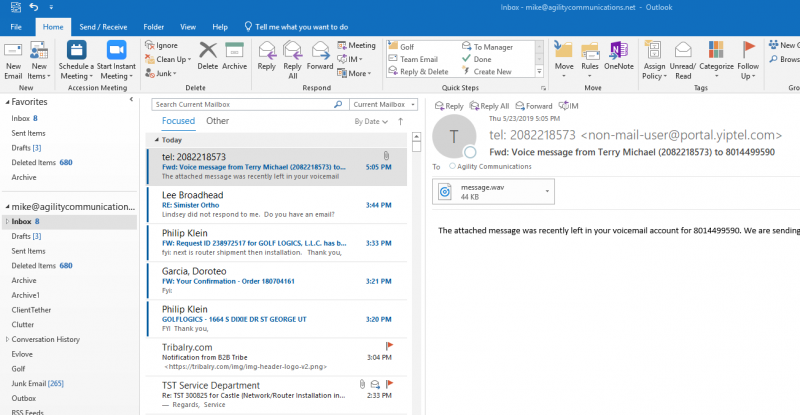Open the Move folder button
Screen dimensions: 800x415
click(564, 60)
